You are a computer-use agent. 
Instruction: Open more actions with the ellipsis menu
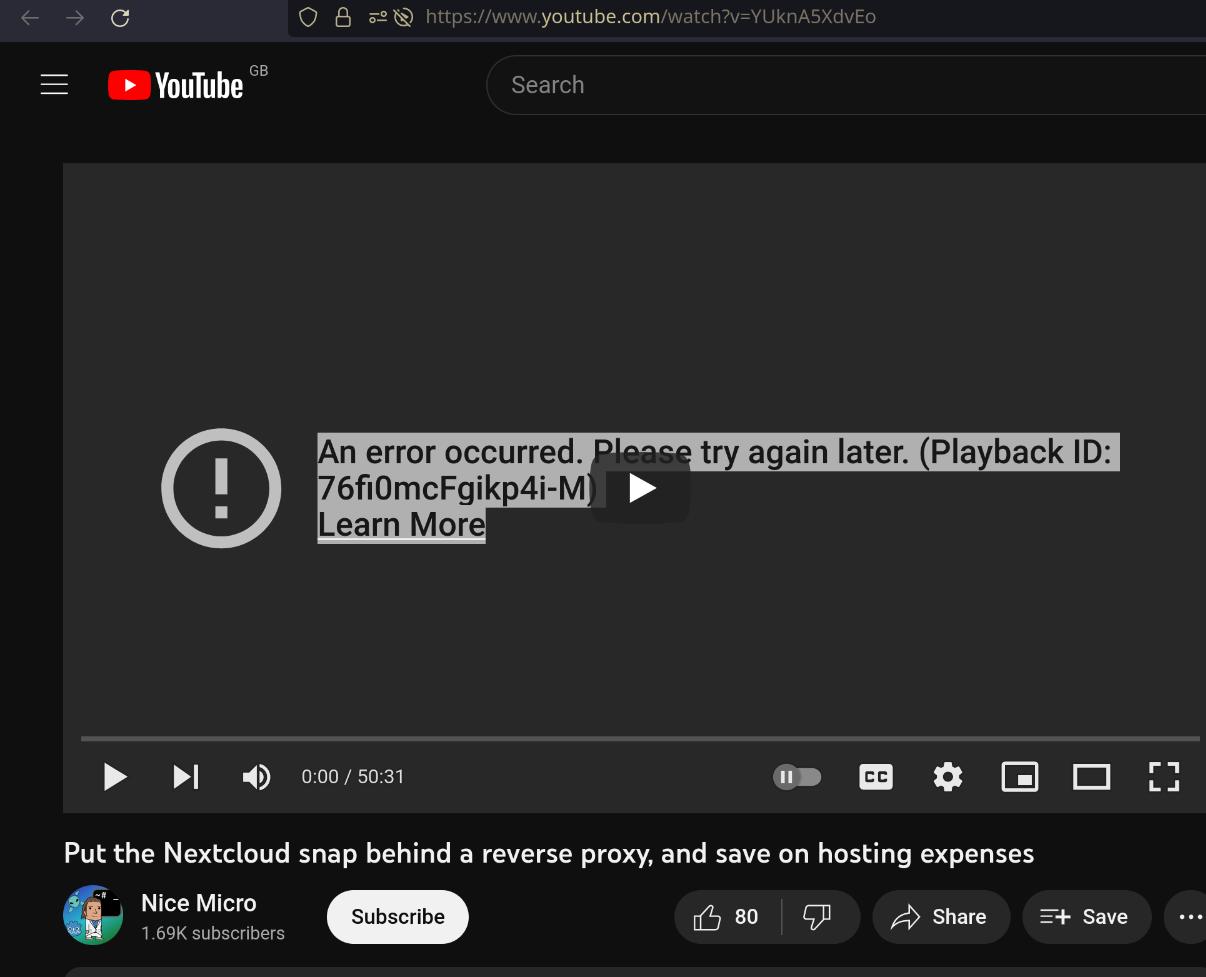1189,916
